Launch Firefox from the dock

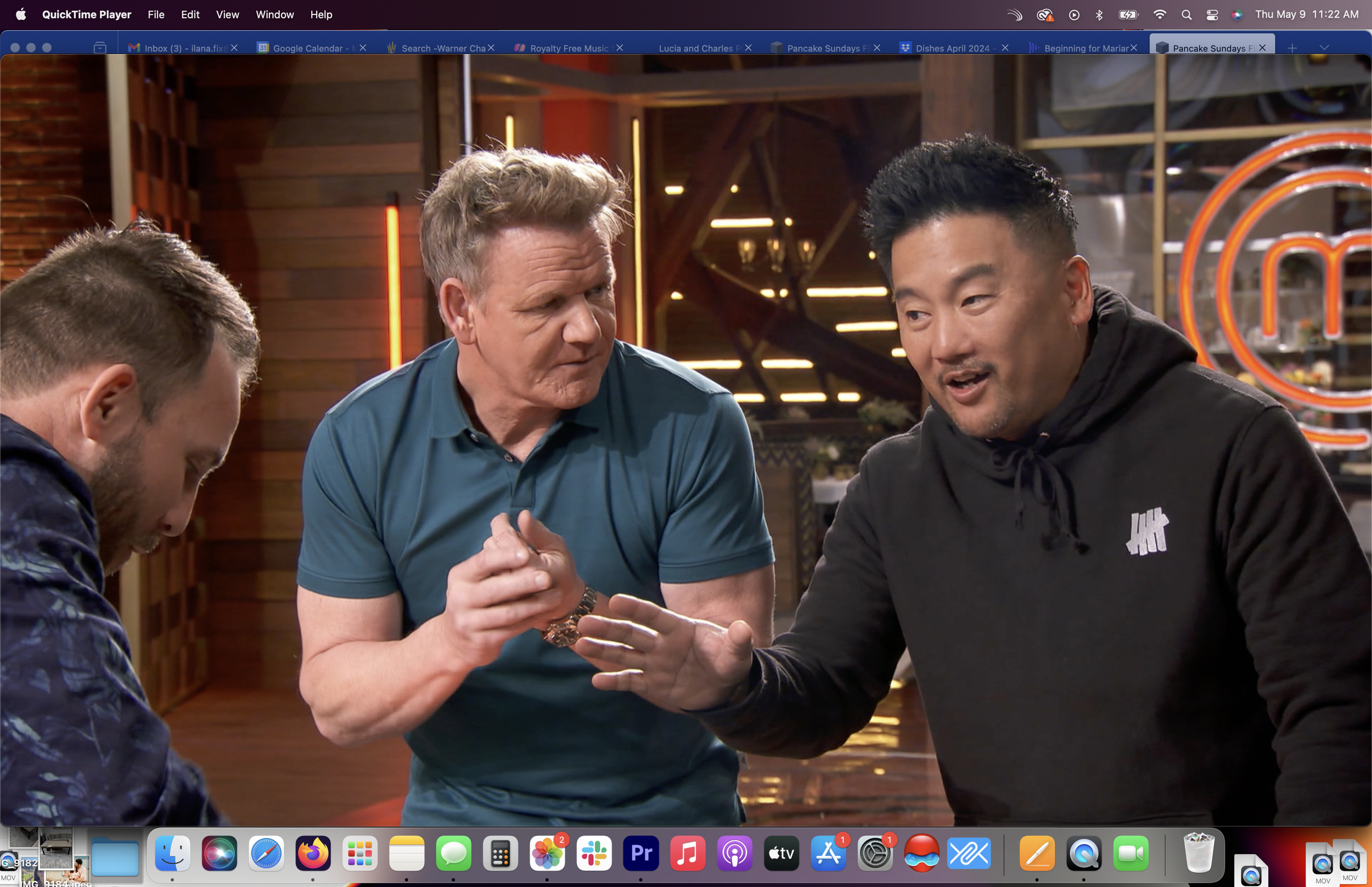pyautogui.click(x=313, y=853)
